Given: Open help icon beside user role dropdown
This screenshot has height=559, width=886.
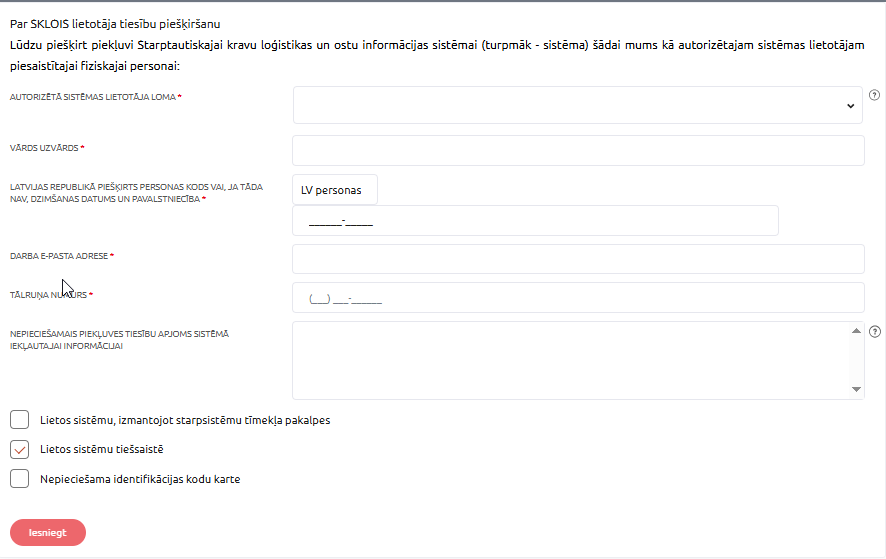Looking at the screenshot, I should click(x=874, y=96).
